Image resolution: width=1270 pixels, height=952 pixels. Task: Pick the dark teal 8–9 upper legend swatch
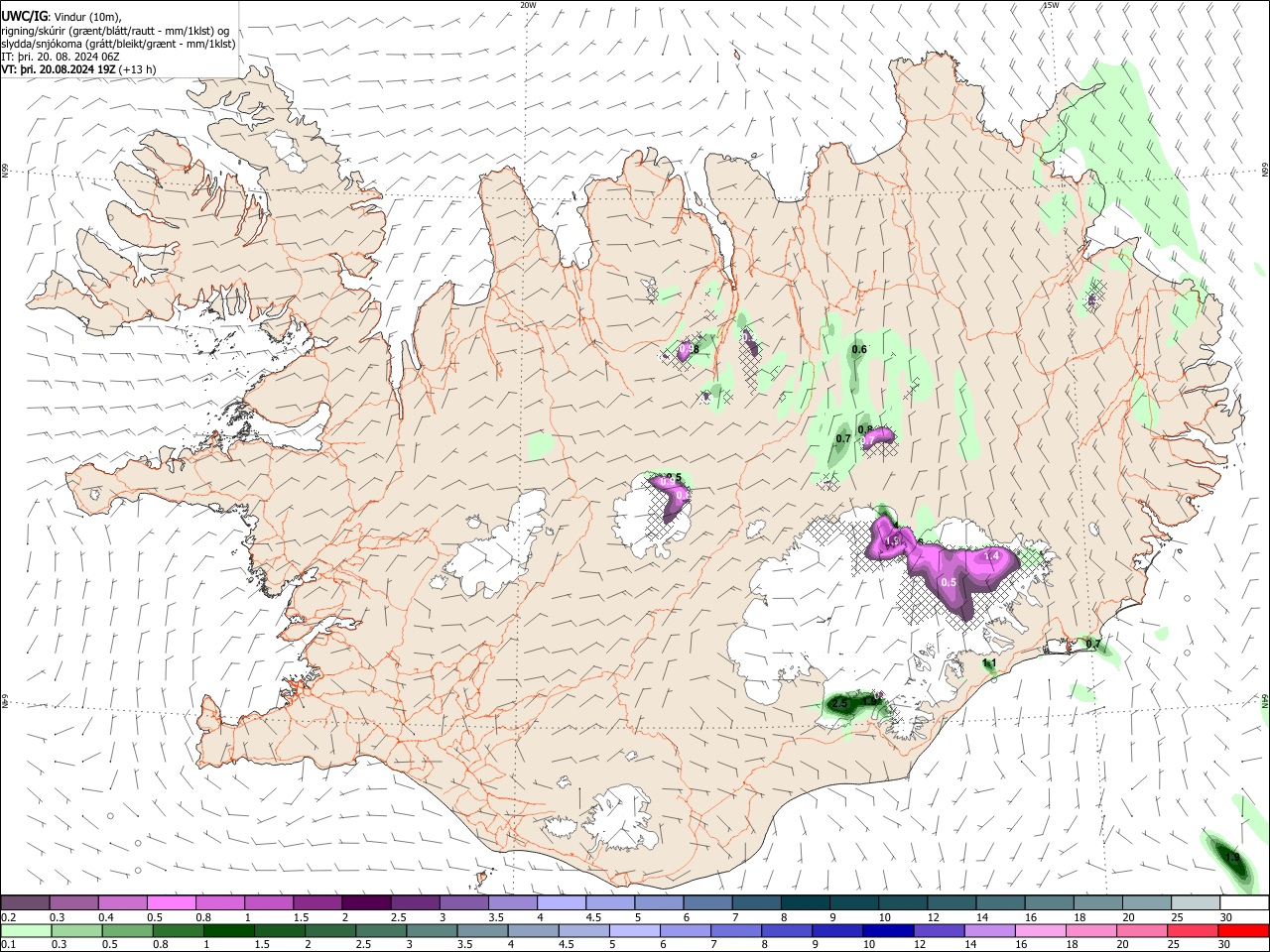pyautogui.click(x=807, y=903)
